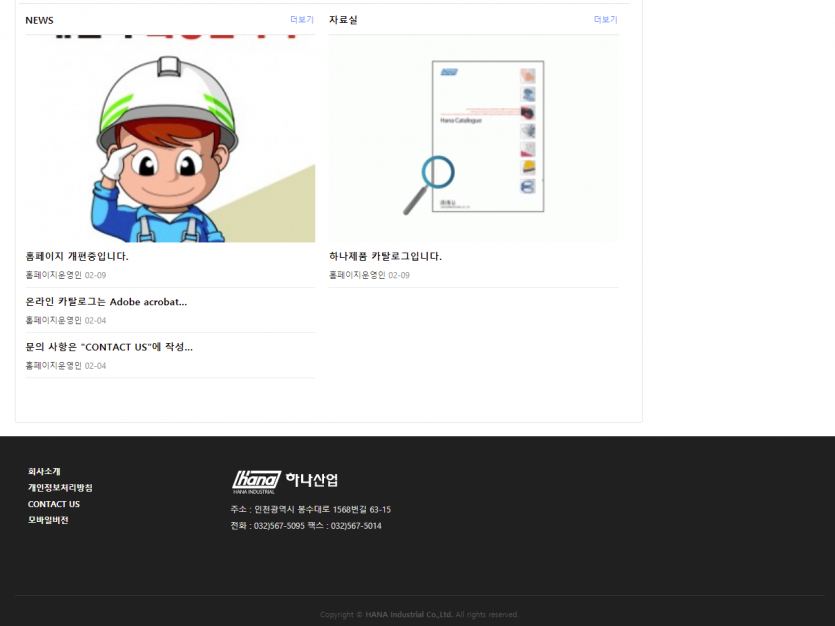Click the author under 홈페이지 개편중입니다

(54, 275)
